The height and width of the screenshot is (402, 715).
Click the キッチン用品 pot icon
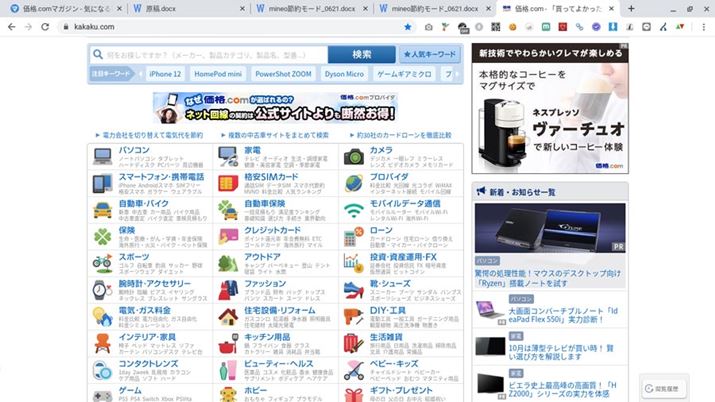[228, 344]
